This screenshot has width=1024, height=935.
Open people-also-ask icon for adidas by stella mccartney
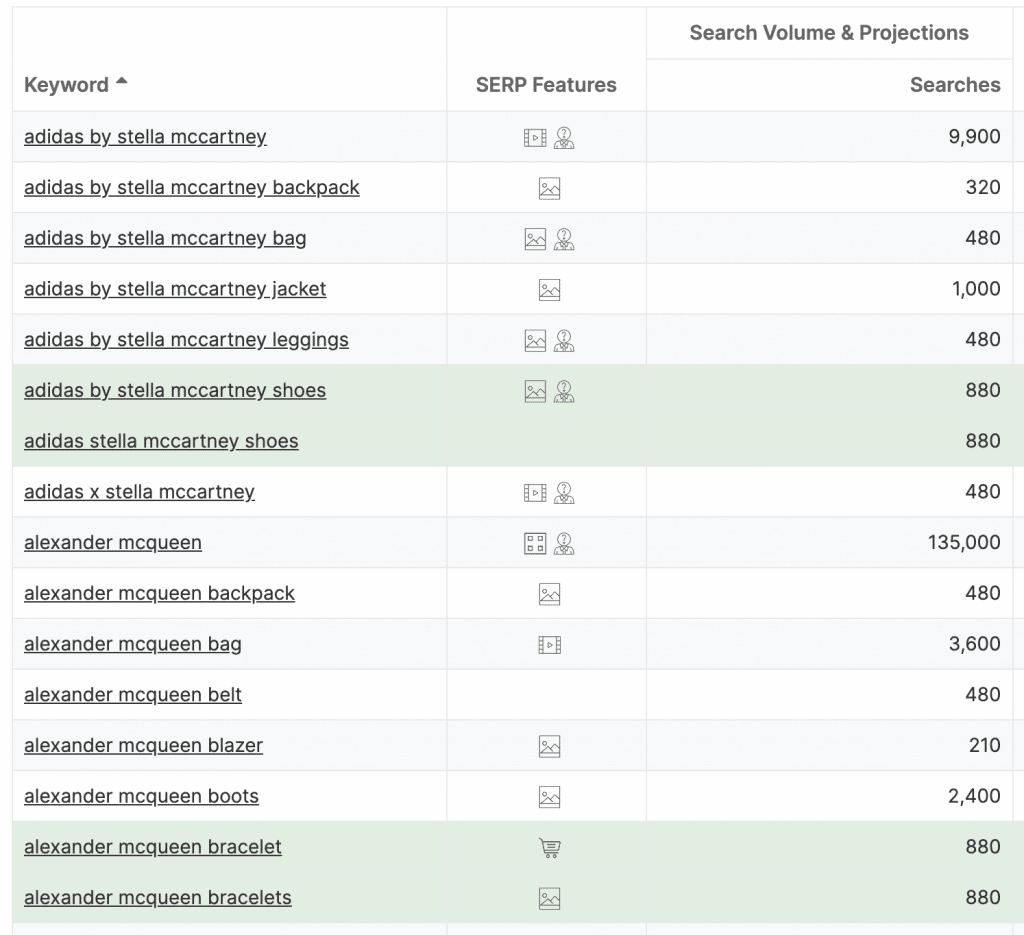point(564,138)
